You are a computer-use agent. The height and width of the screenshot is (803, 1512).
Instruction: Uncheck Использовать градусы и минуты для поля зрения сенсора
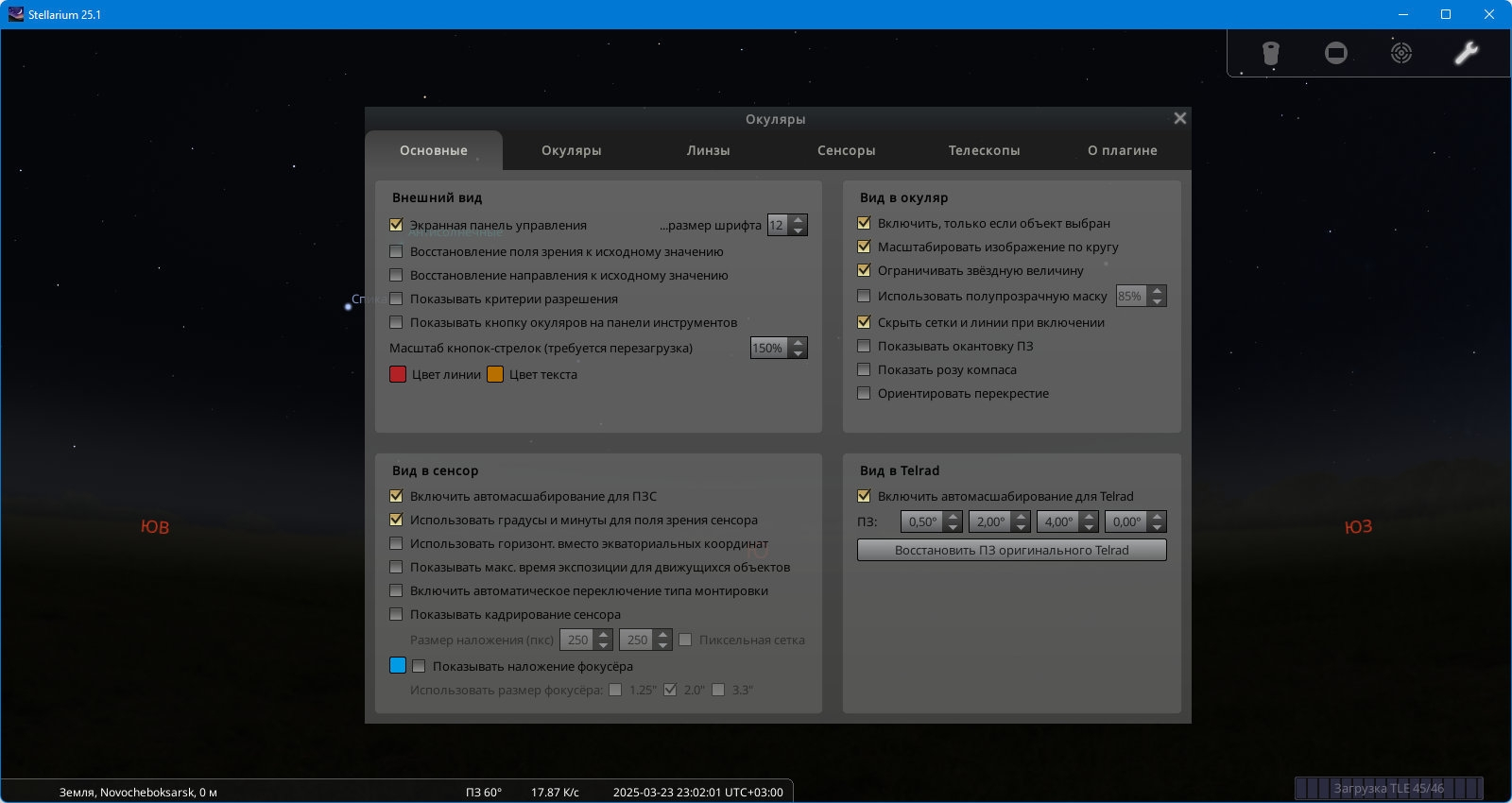[396, 520]
